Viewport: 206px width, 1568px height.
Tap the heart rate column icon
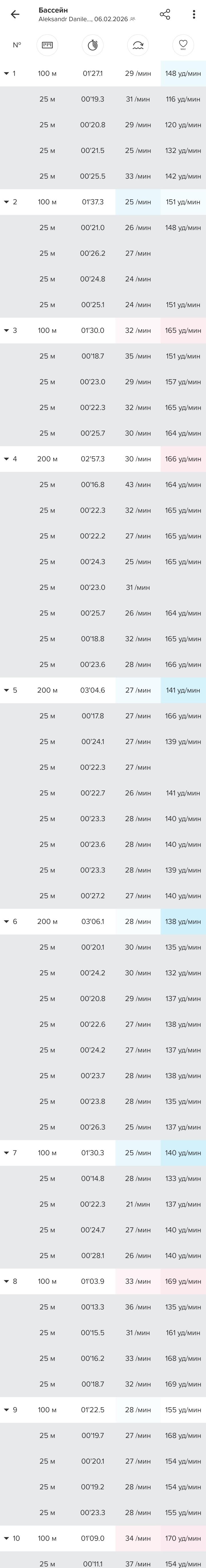[x=183, y=45]
